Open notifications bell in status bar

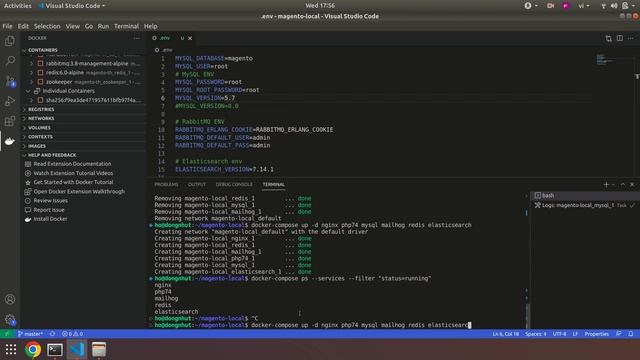(631, 334)
